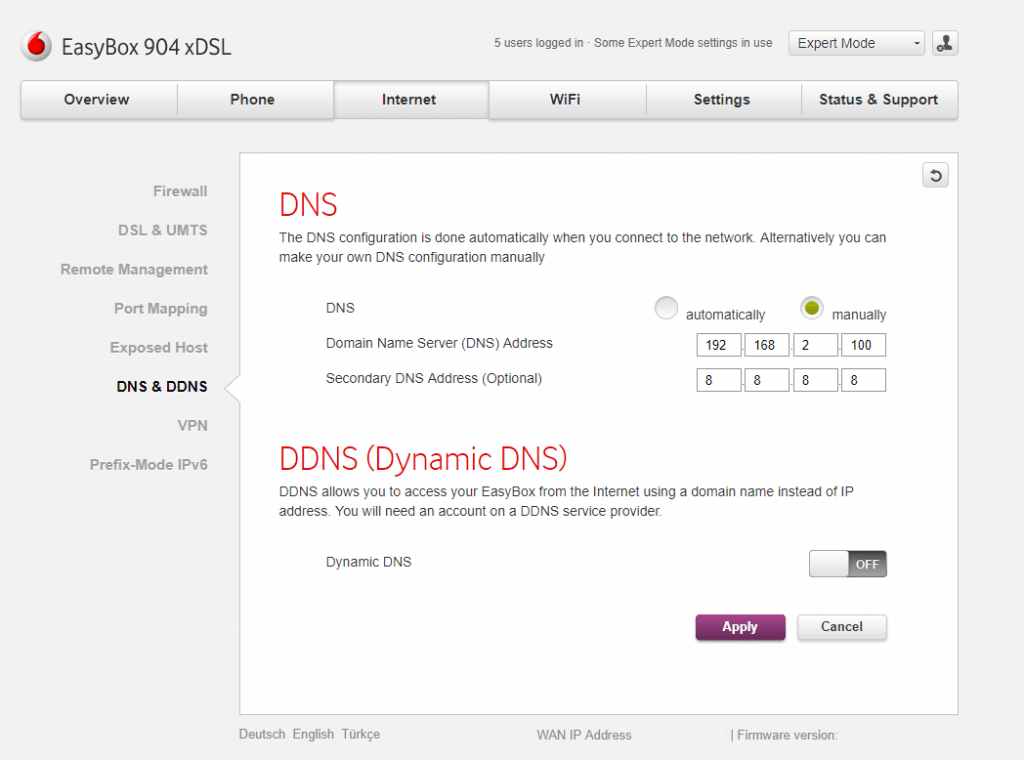Click the user account icon beside Expert Mode
Image resolution: width=1024 pixels, height=760 pixels.
(x=945, y=43)
